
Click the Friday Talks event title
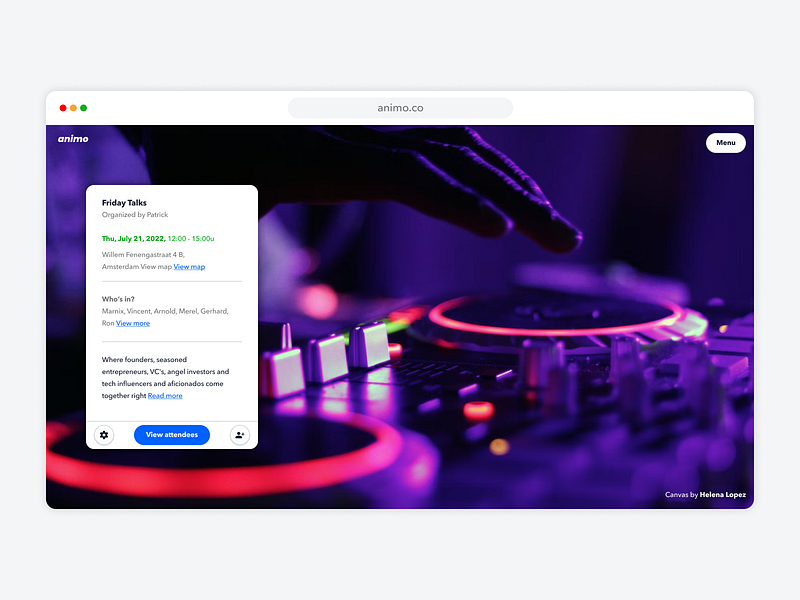click(124, 203)
